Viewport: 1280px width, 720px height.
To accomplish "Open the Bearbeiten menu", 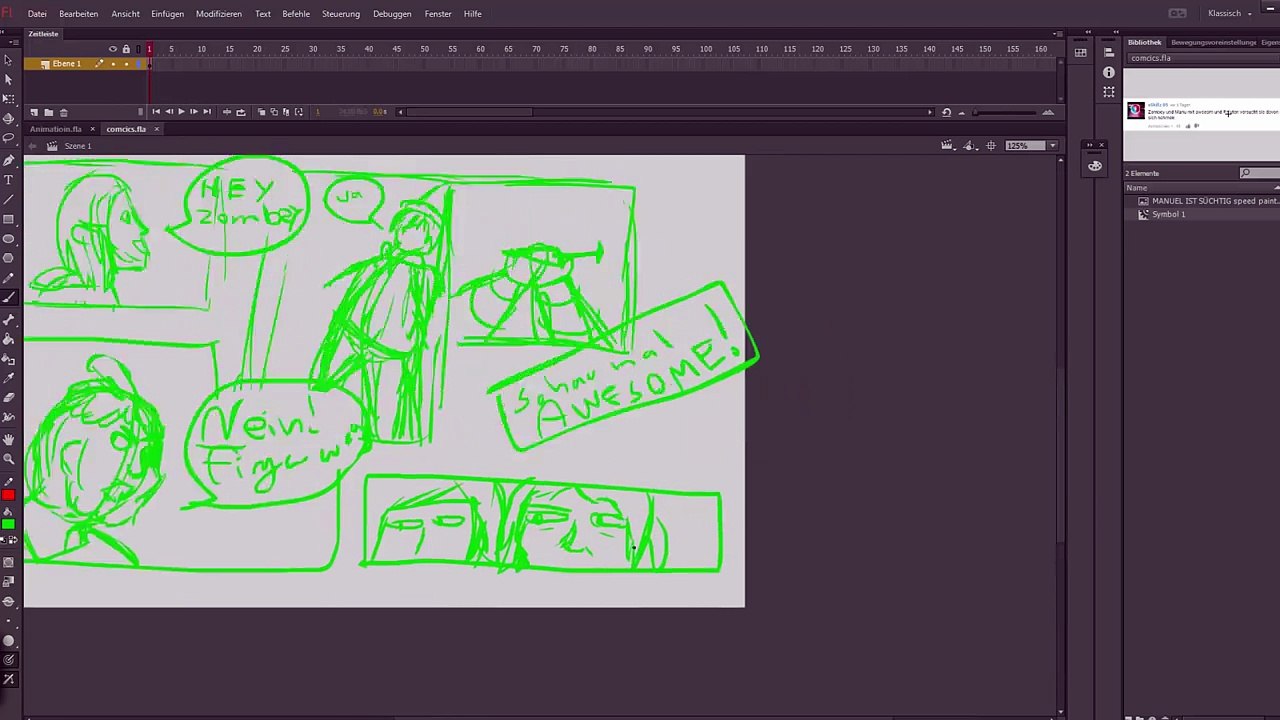I will (x=78, y=14).
